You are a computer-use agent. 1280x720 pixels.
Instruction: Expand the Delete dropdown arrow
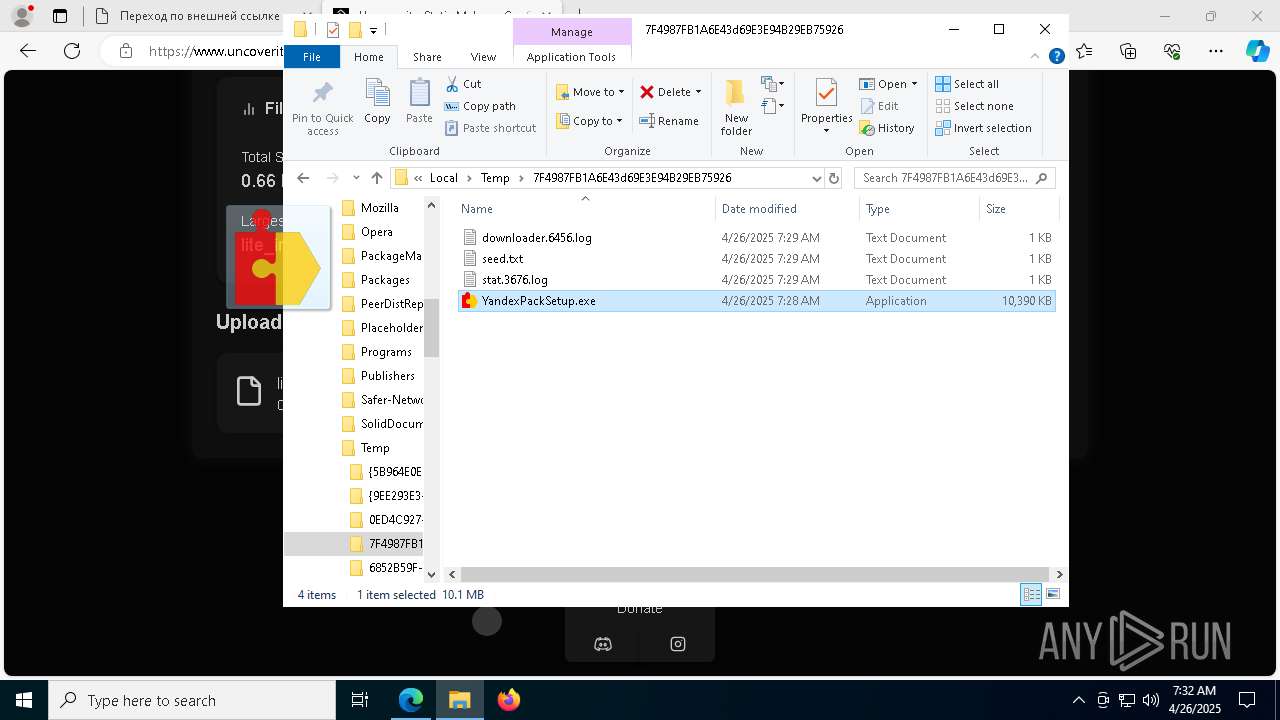click(698, 92)
